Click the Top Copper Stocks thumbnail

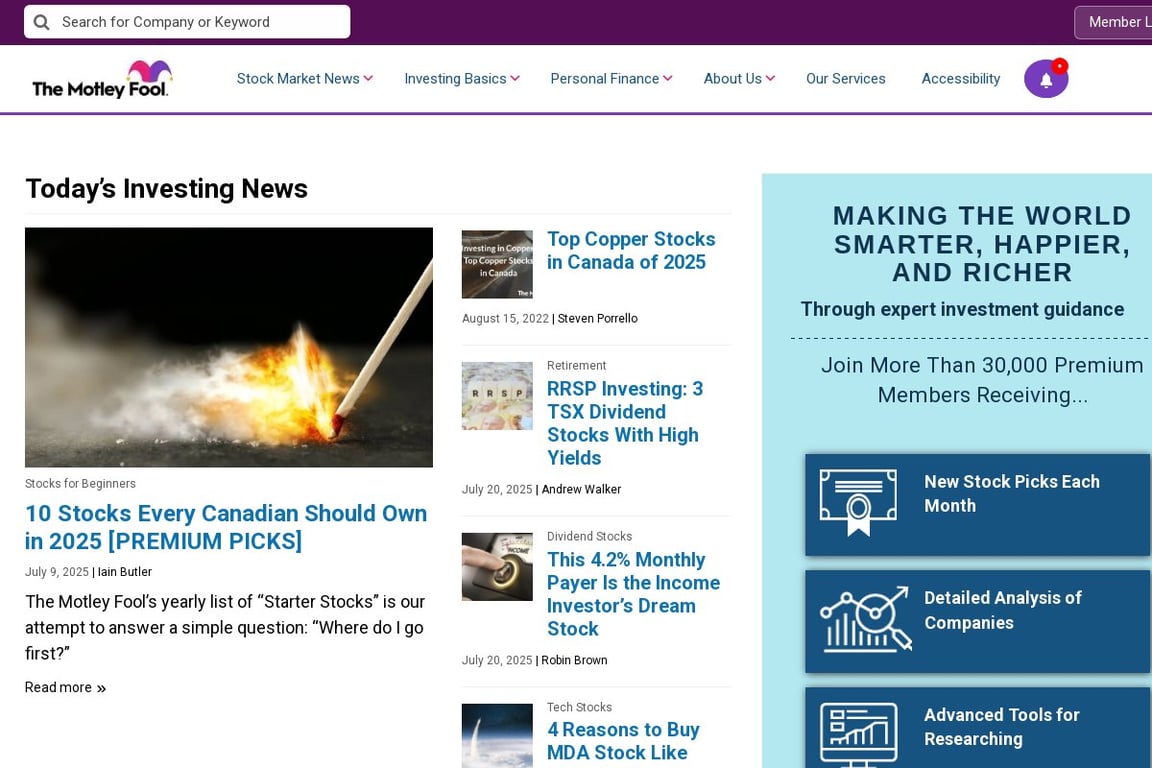[497, 265]
